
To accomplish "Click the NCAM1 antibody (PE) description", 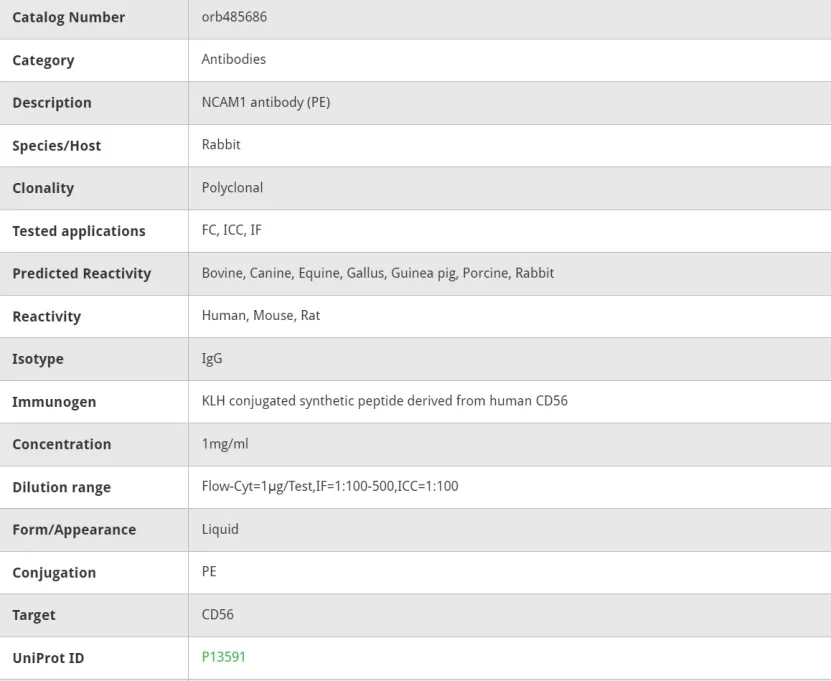I will point(266,102).
